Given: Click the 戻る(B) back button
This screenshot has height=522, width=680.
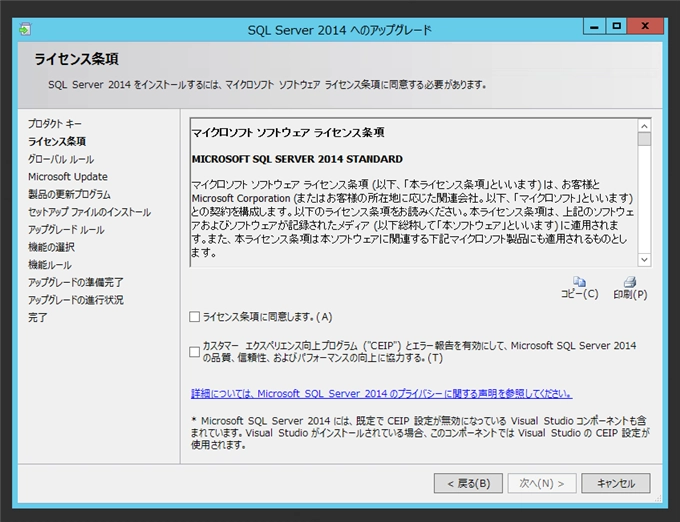Looking at the screenshot, I should [468, 483].
